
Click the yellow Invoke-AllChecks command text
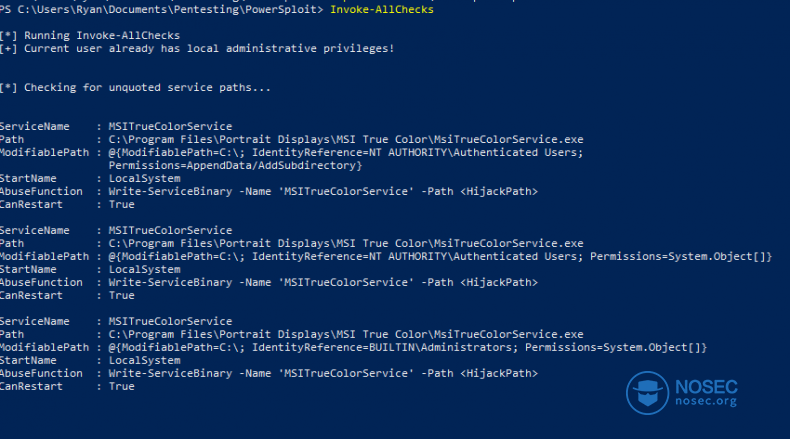point(382,10)
